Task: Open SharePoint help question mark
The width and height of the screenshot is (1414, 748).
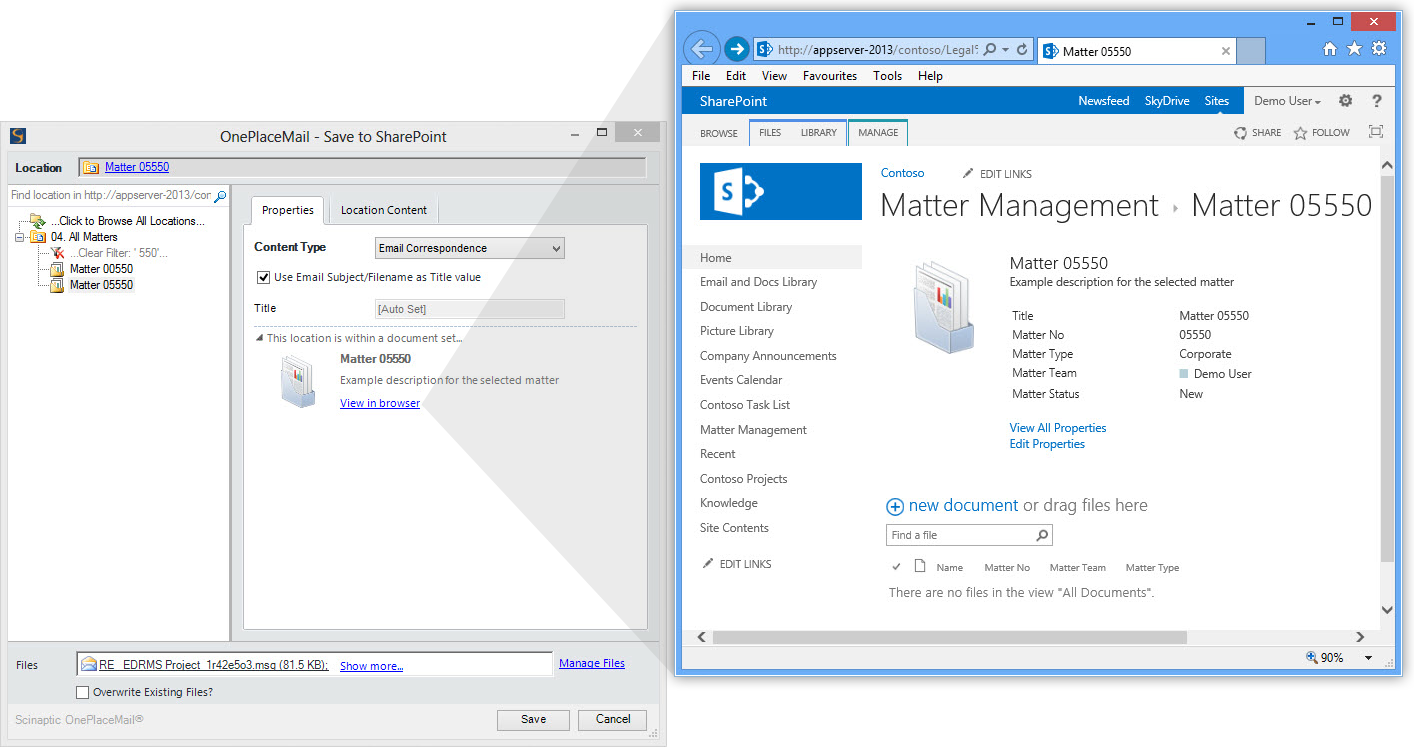Action: pyautogui.click(x=1377, y=101)
